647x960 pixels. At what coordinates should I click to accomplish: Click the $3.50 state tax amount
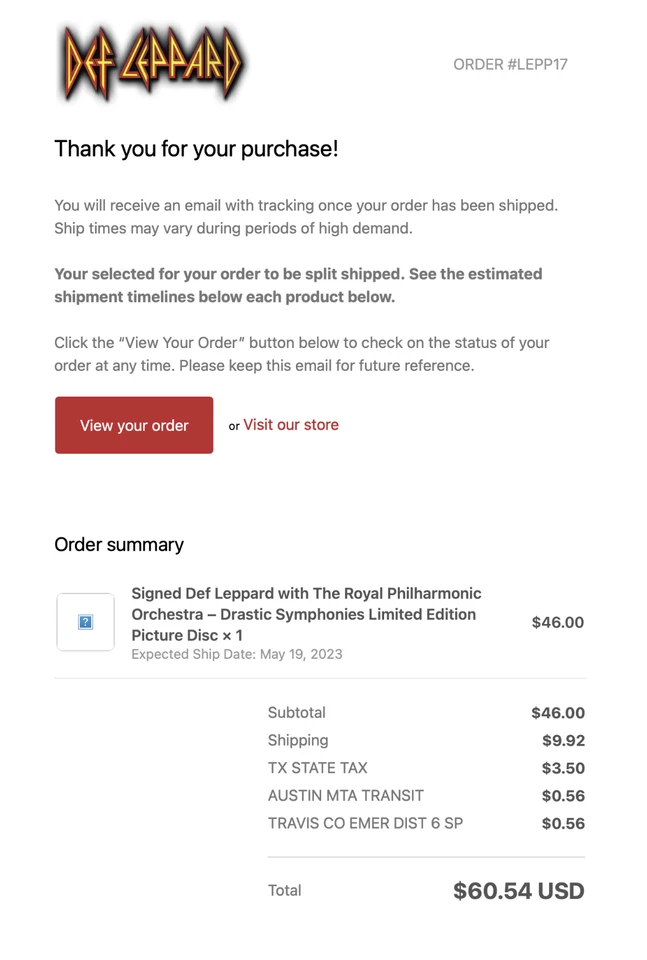563,769
